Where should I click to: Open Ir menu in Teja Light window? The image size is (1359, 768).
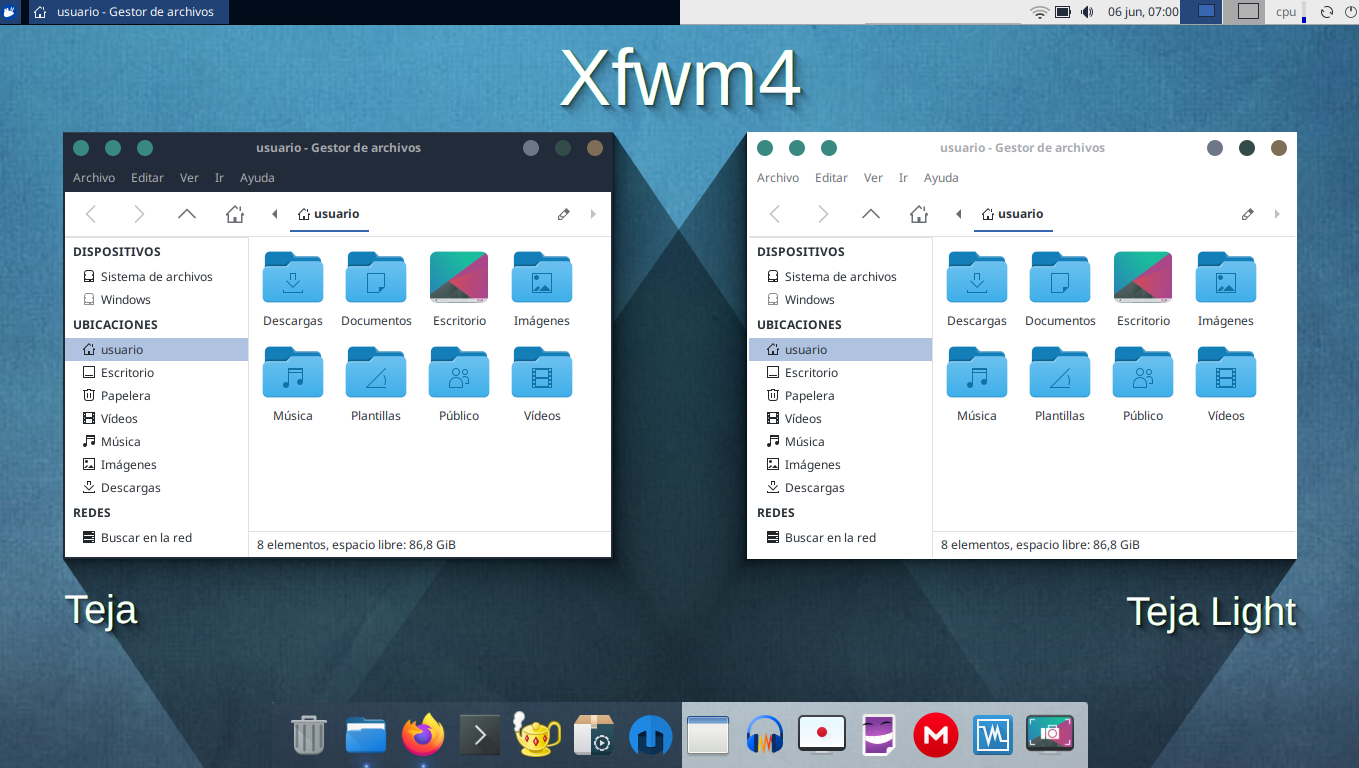(x=903, y=178)
